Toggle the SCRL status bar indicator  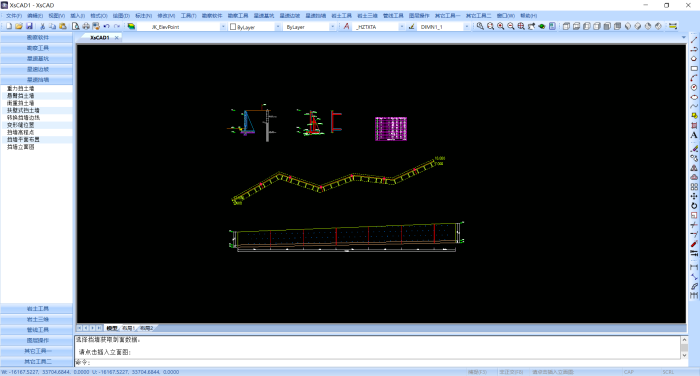668,372
